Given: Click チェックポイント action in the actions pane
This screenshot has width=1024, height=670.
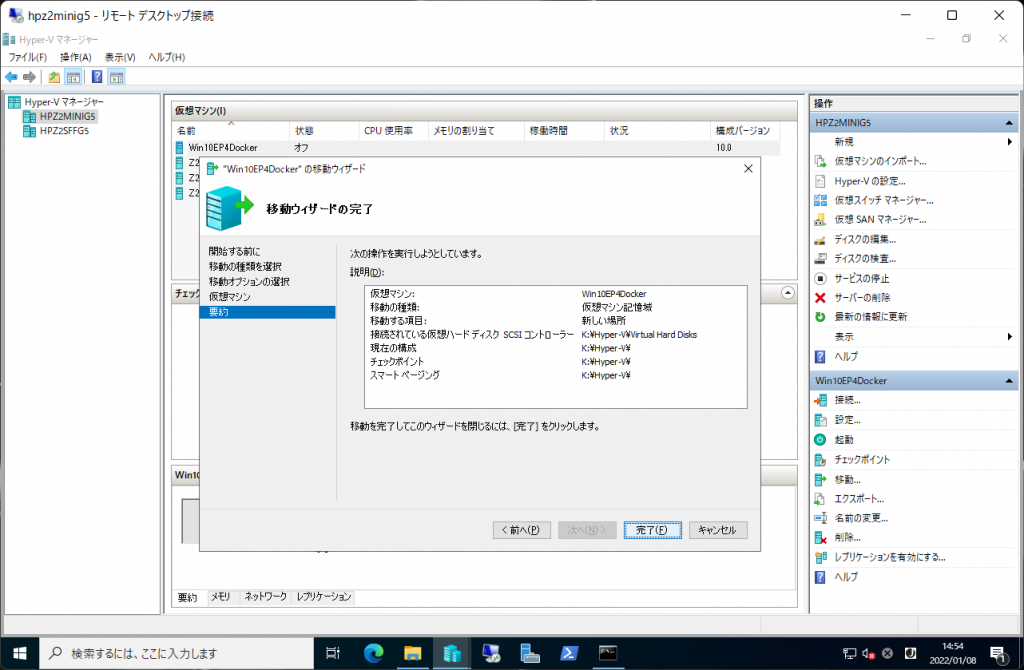Looking at the screenshot, I should click(x=862, y=459).
